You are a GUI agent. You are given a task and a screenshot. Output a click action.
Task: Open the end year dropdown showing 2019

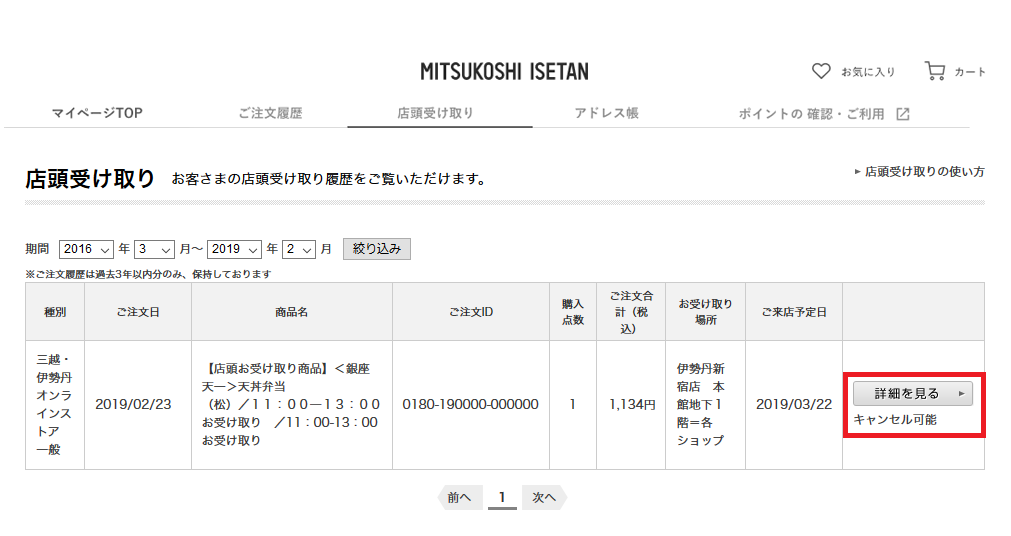coord(234,249)
